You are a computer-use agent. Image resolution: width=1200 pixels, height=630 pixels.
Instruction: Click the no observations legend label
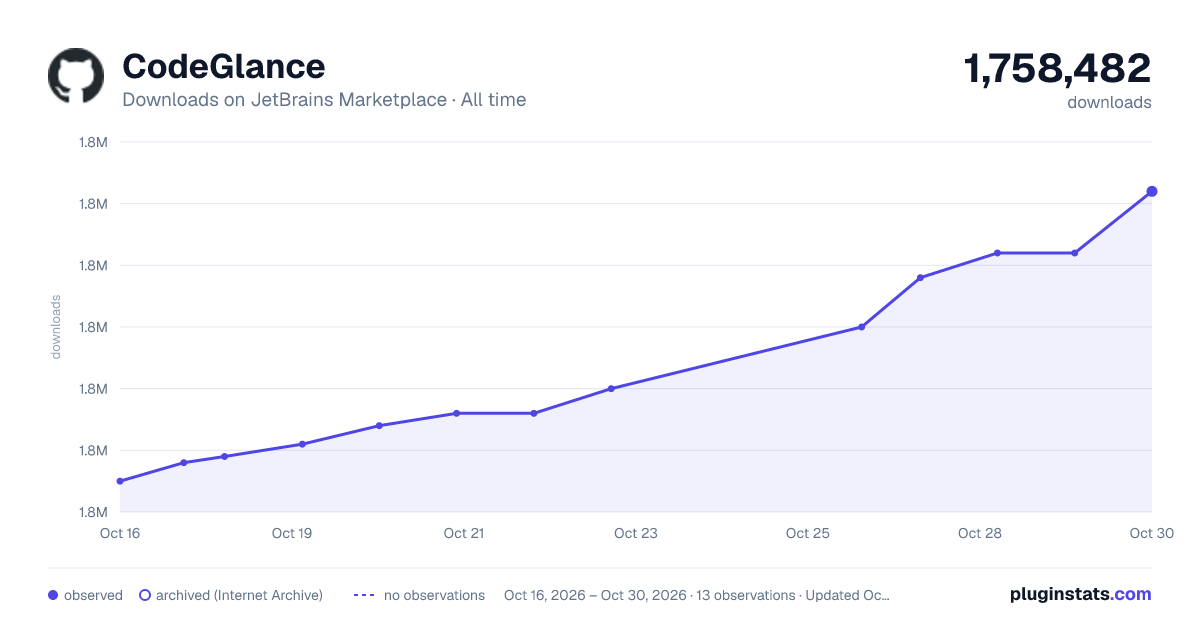point(434,595)
